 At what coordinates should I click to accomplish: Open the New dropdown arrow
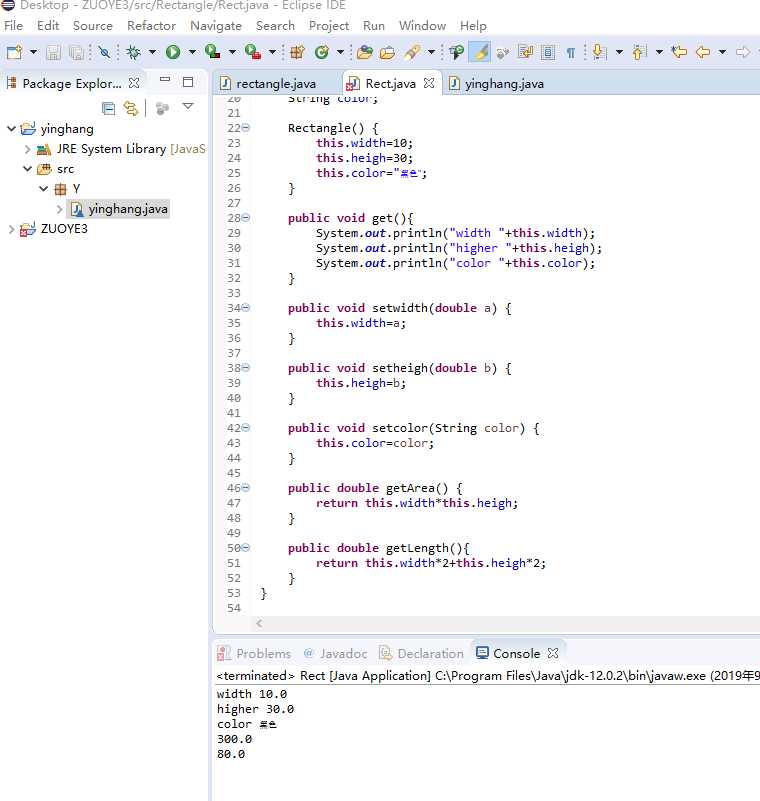pyautogui.click(x=33, y=52)
